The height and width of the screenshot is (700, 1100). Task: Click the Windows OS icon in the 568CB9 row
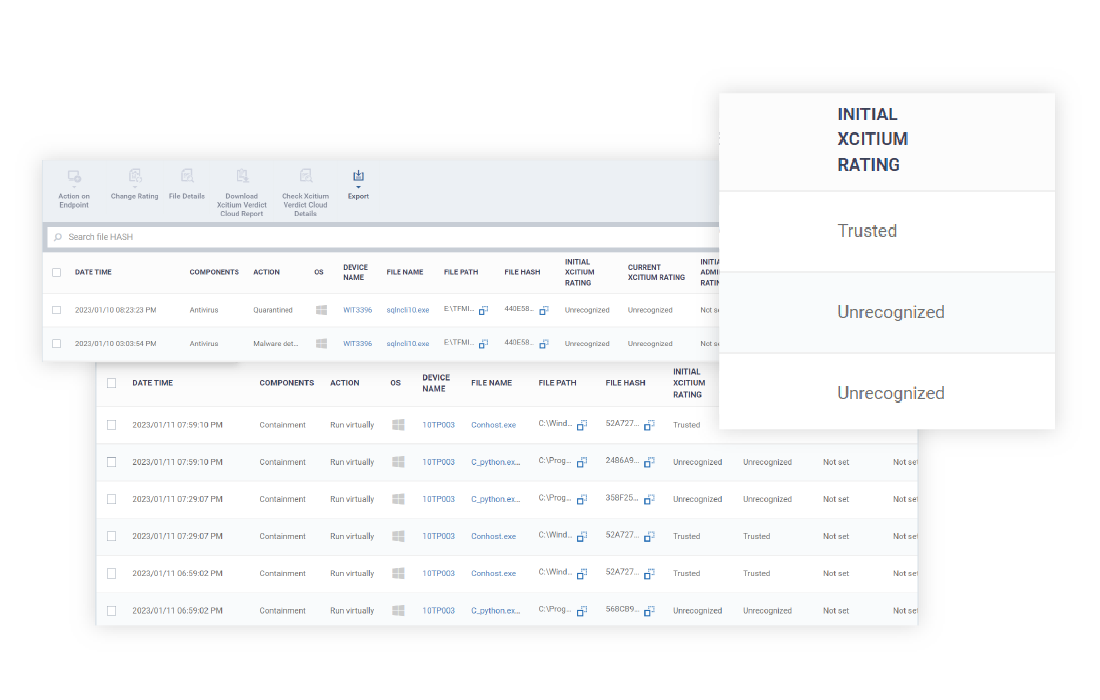[x=398, y=611]
